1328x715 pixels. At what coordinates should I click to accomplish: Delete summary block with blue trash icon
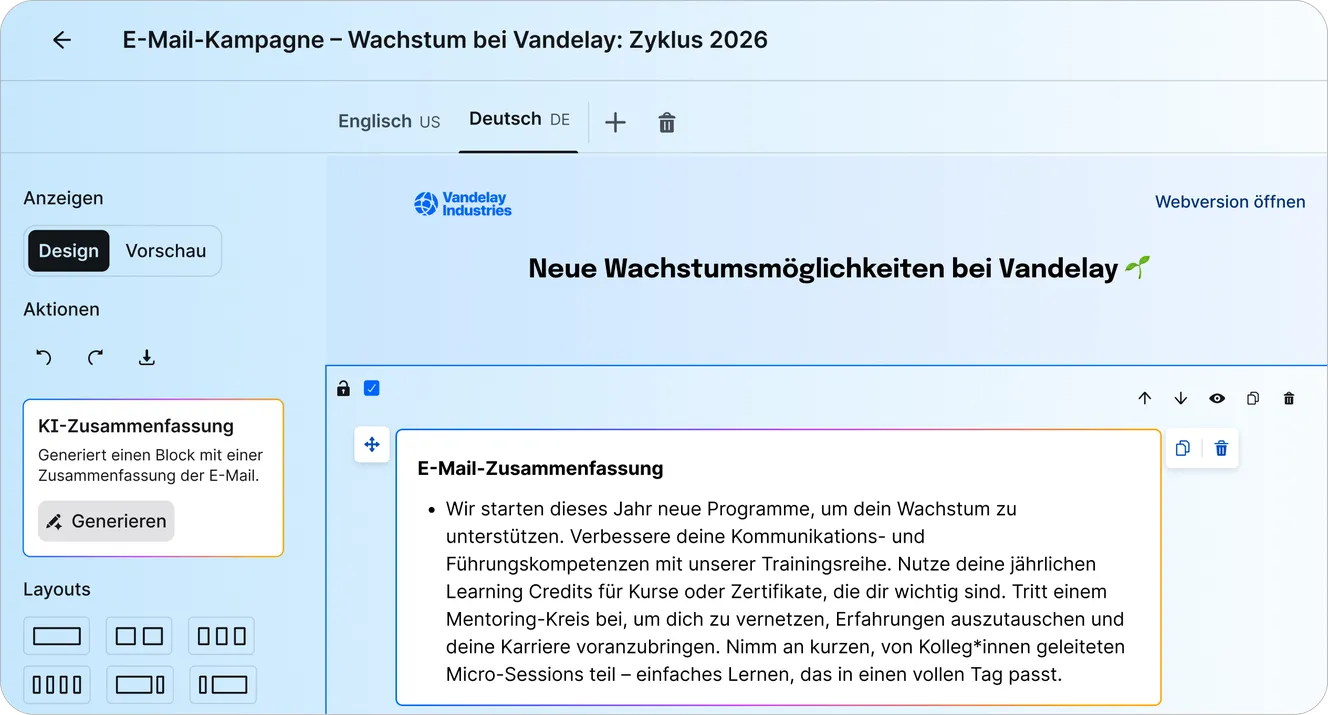pos(1221,448)
